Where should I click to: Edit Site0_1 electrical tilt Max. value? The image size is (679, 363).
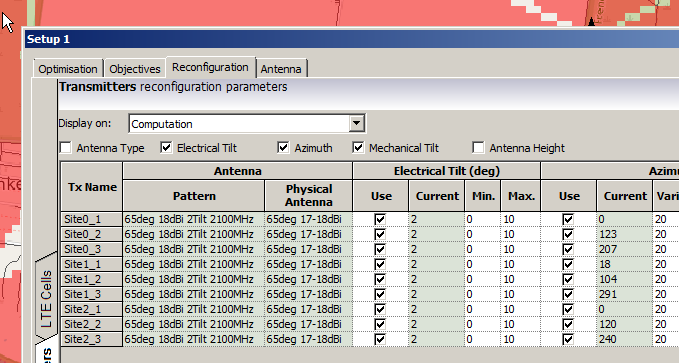(x=521, y=219)
